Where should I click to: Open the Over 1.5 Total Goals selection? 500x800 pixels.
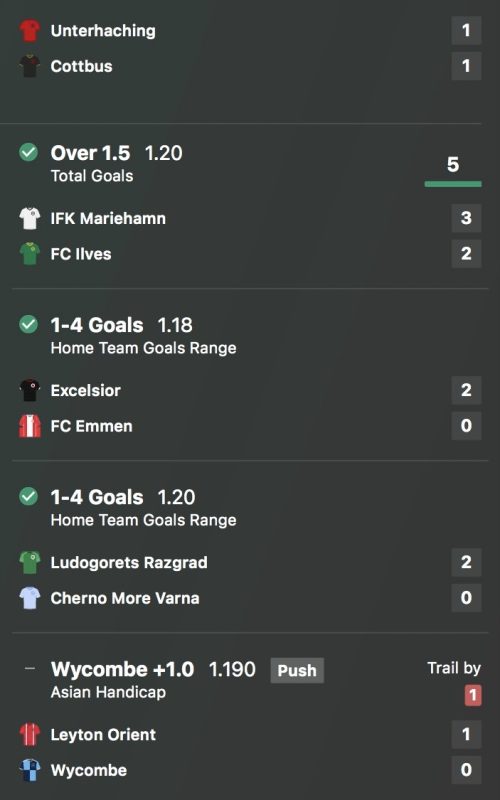(116, 162)
